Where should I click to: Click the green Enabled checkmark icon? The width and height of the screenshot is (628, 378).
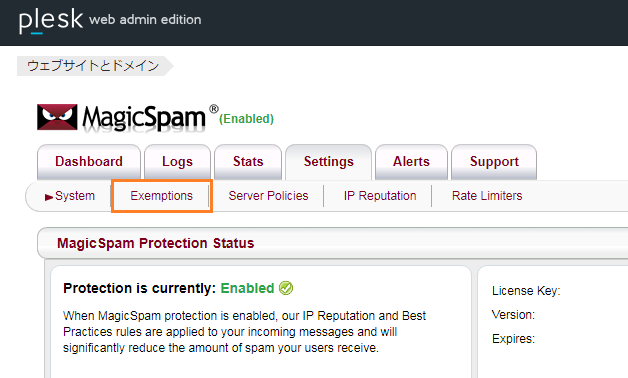286,288
